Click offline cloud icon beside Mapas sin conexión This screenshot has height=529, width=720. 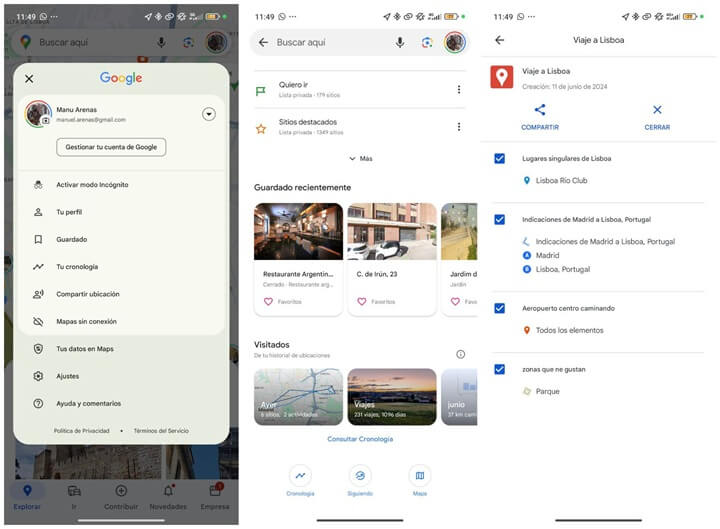point(38,321)
